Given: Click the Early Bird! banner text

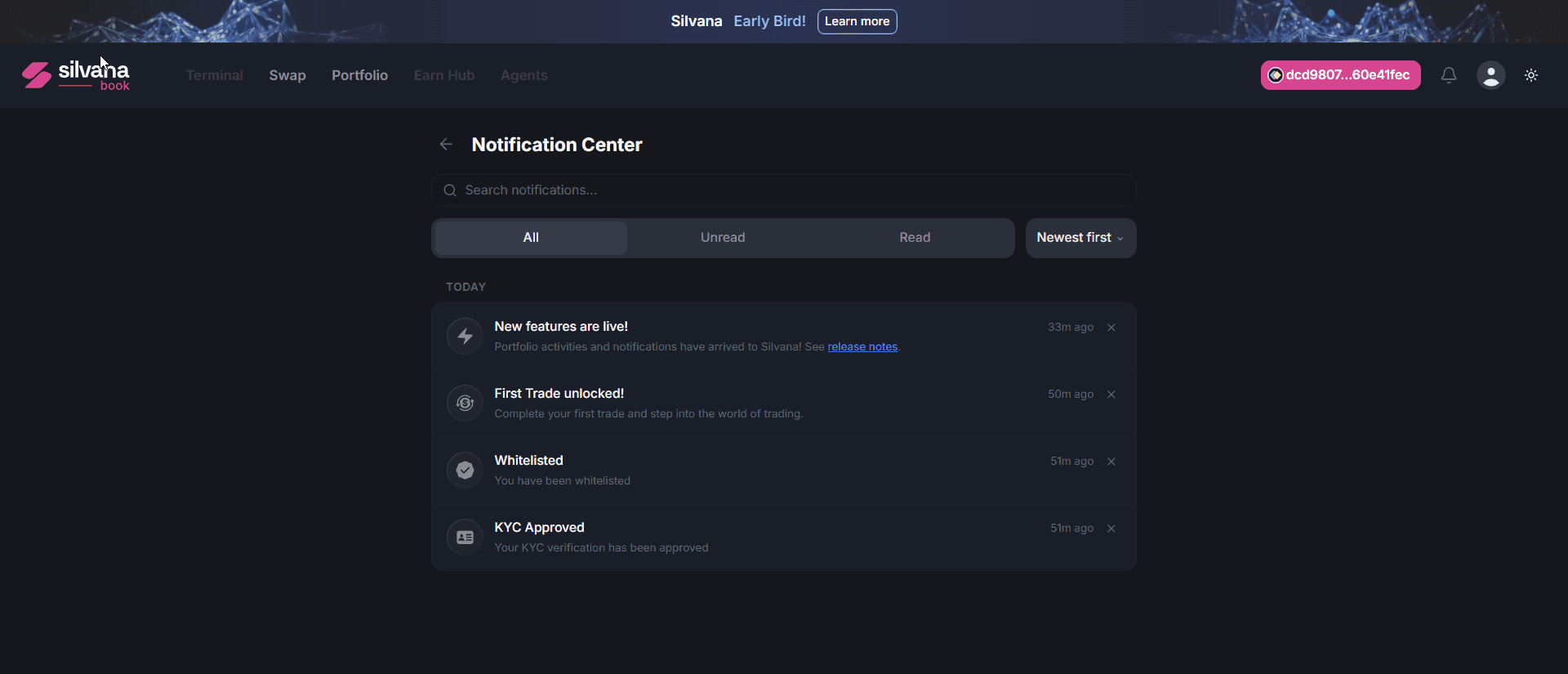Looking at the screenshot, I should coord(770,21).
